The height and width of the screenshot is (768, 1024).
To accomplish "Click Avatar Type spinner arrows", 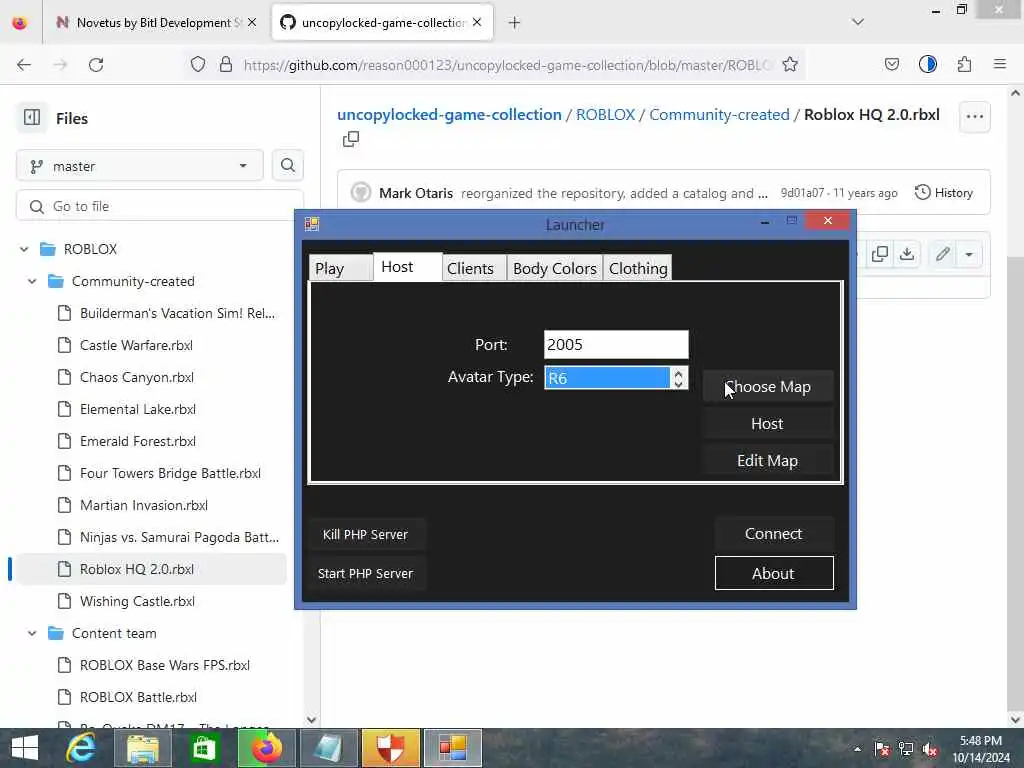I will click(679, 377).
